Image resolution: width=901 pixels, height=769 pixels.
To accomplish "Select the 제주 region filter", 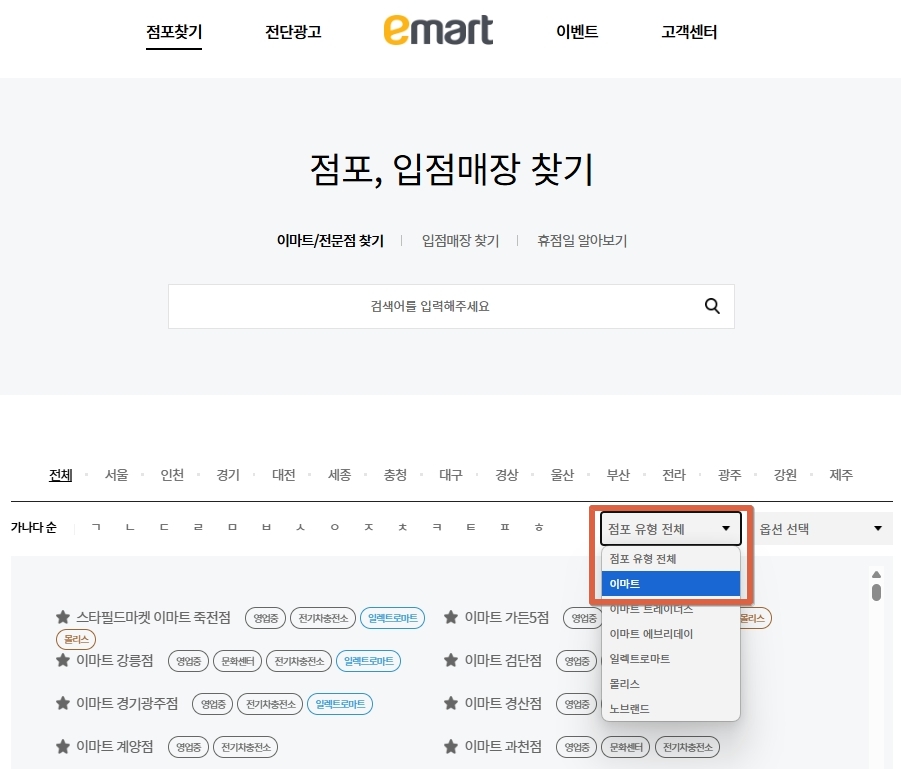I will point(841,475).
